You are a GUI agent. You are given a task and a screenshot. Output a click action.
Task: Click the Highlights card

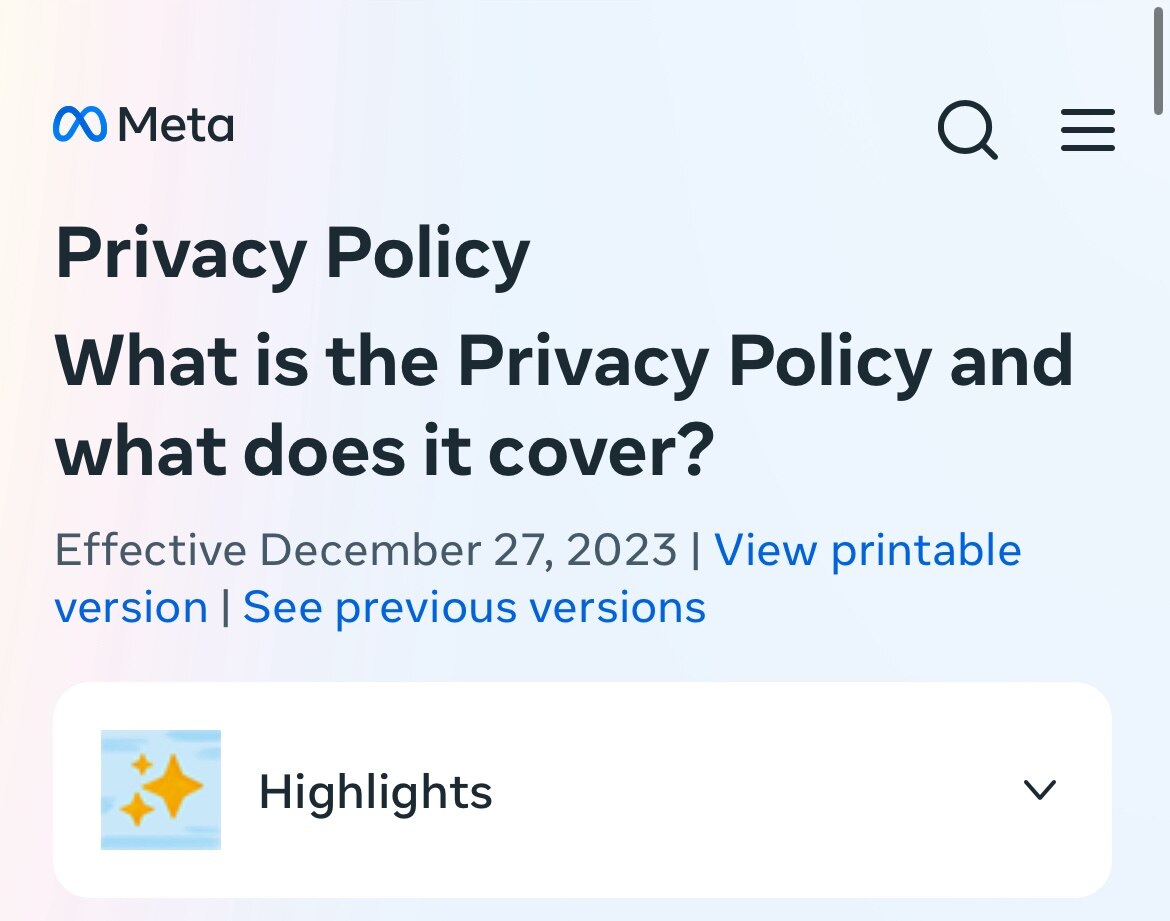tap(585, 790)
